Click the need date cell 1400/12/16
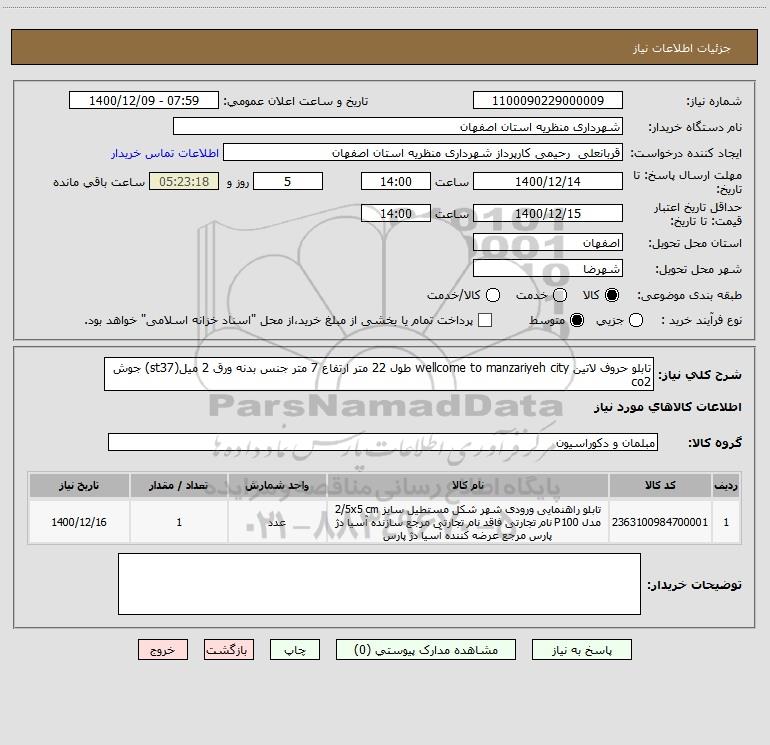The image size is (770, 745). [79, 522]
